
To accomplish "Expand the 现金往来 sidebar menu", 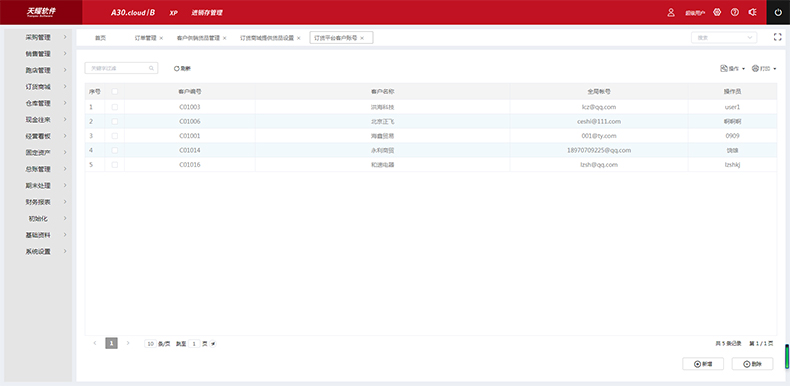I will coord(38,119).
